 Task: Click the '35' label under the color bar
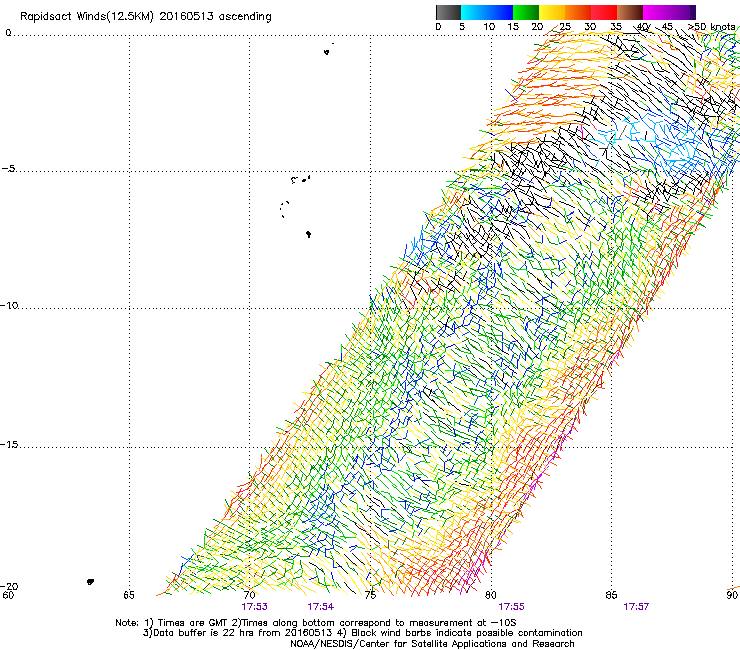[616, 27]
